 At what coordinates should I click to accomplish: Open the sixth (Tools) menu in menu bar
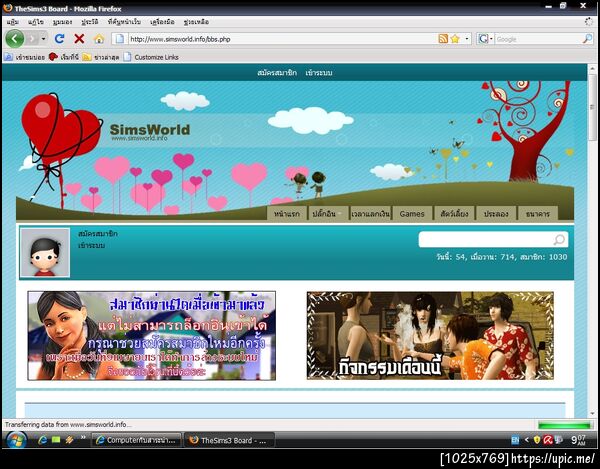pos(162,22)
